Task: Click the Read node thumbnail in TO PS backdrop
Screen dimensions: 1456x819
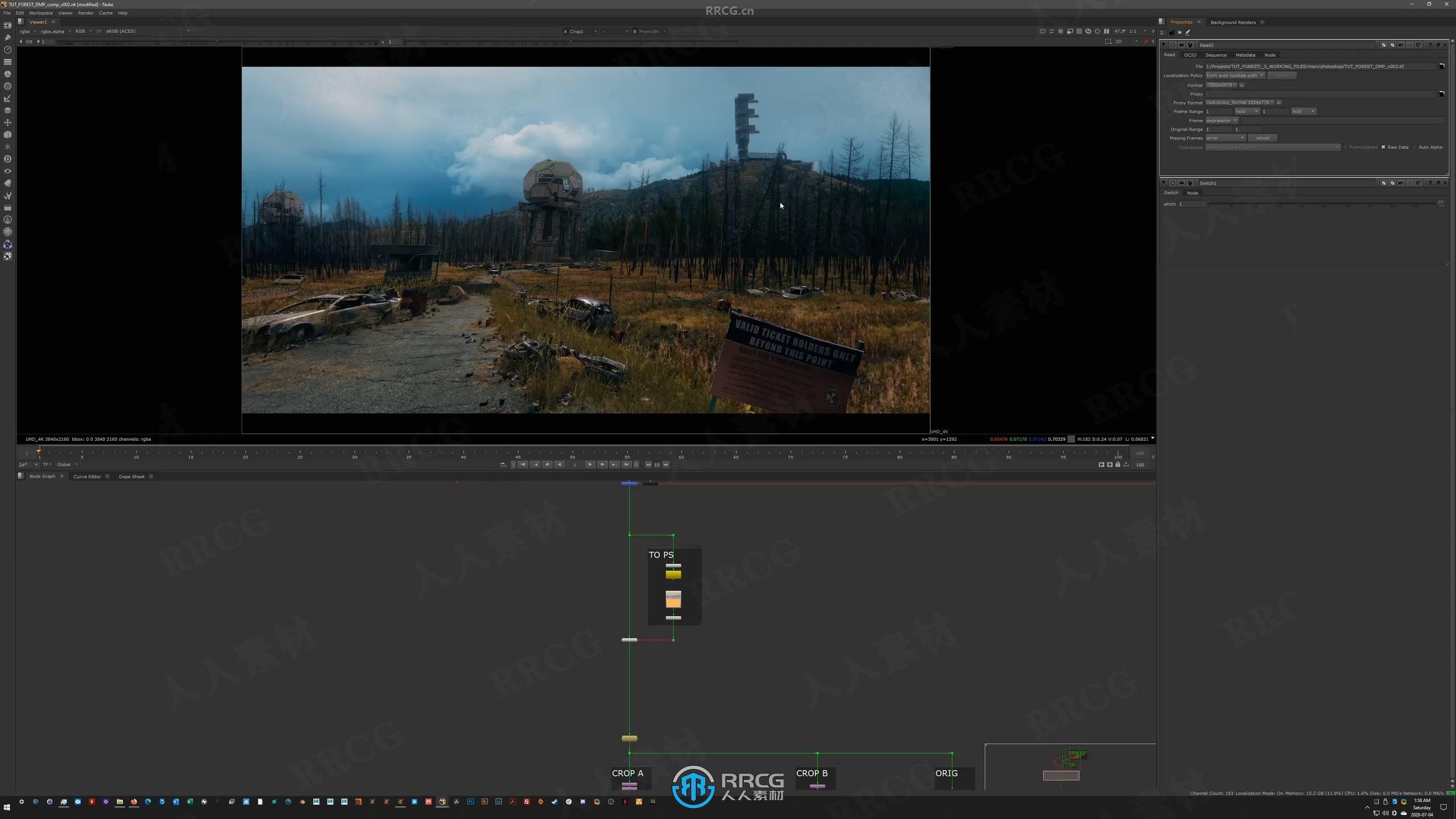Action: coord(673,598)
